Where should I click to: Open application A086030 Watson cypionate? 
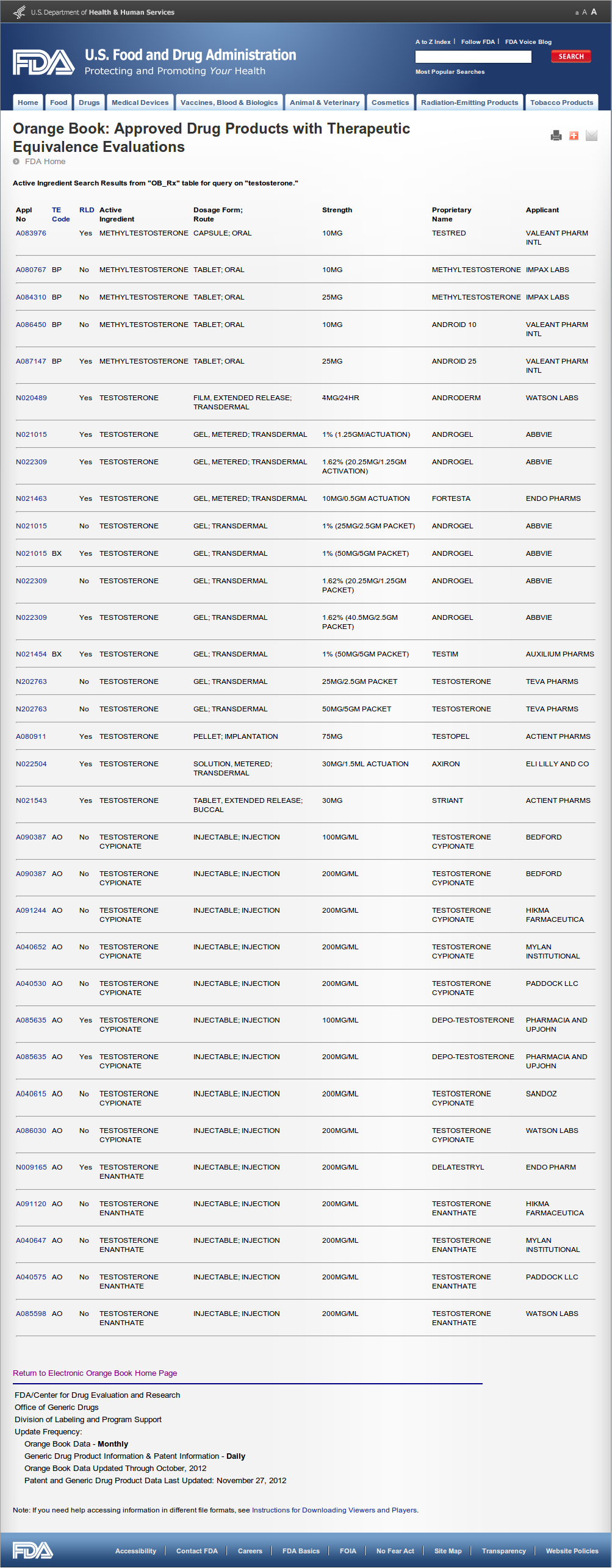31,1131
